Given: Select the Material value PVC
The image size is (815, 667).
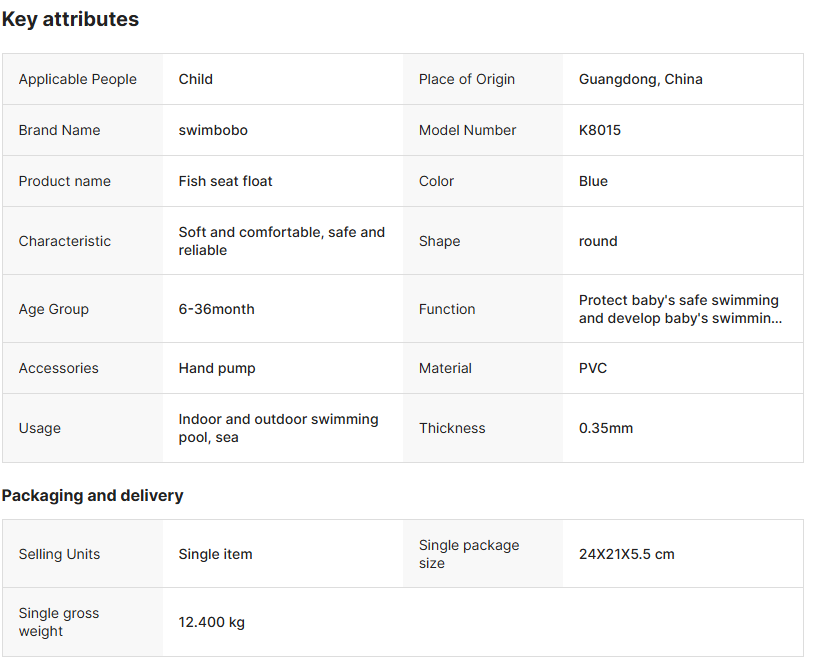Looking at the screenshot, I should point(593,368).
